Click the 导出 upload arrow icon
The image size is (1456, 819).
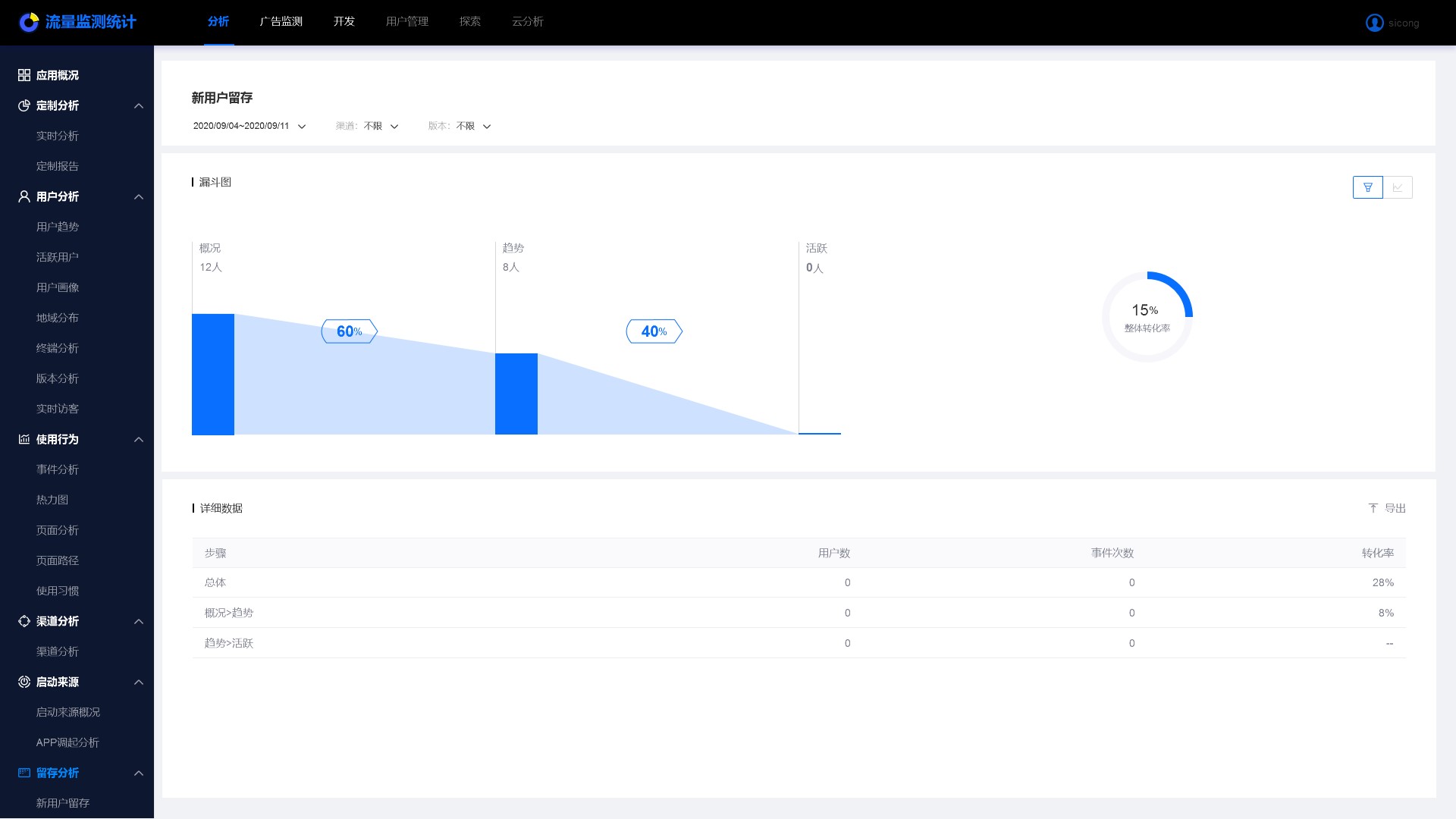click(x=1373, y=508)
